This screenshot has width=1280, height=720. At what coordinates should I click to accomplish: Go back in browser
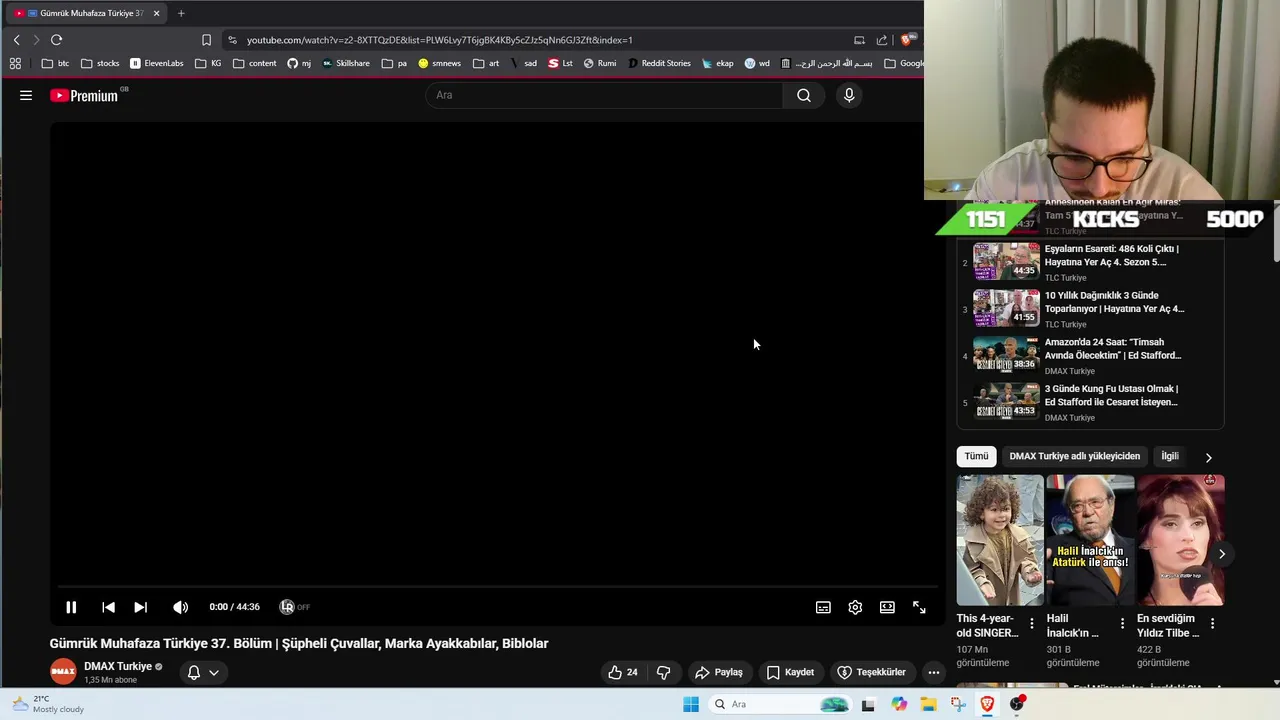point(16,40)
